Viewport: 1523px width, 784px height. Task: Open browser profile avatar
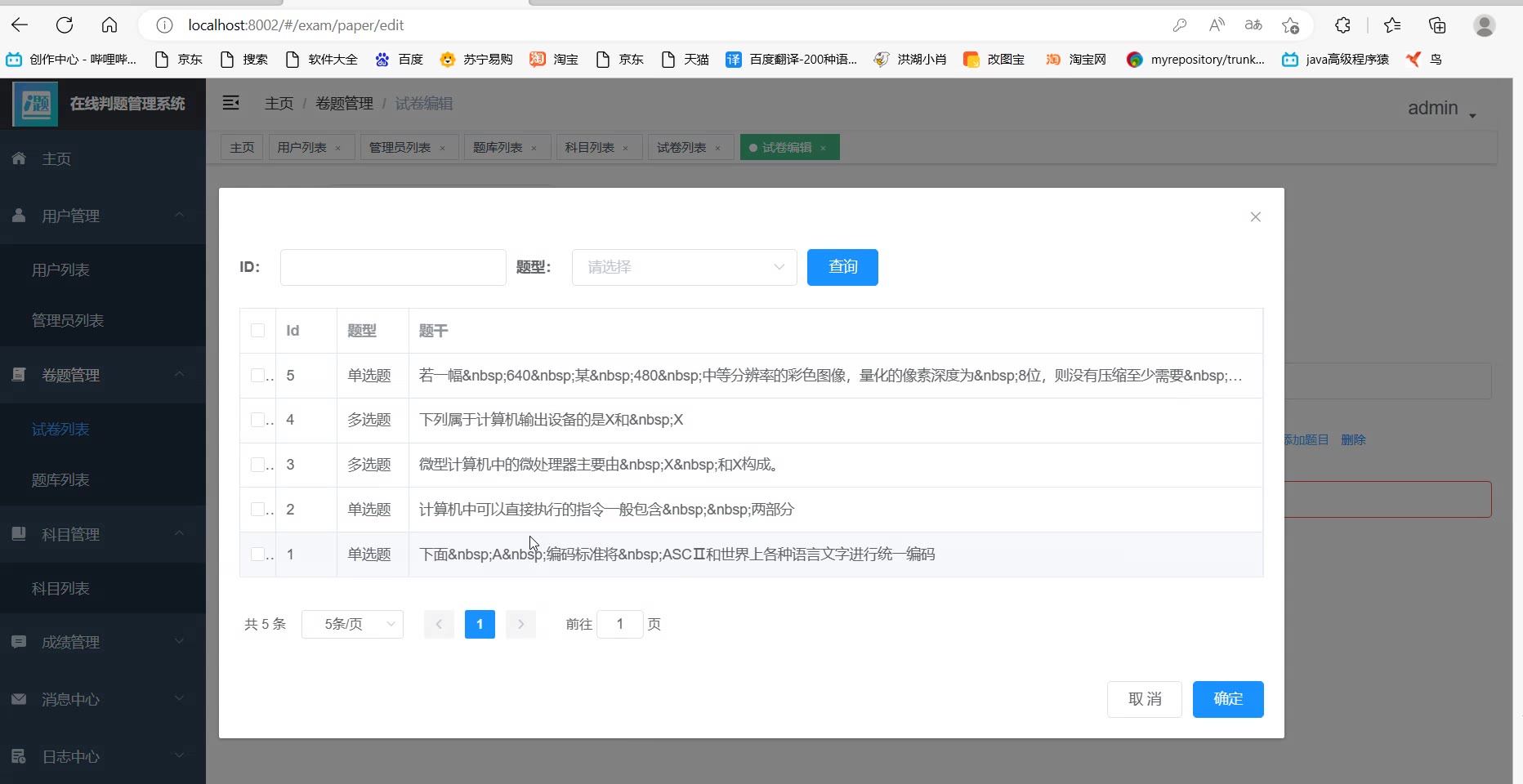[1485, 25]
